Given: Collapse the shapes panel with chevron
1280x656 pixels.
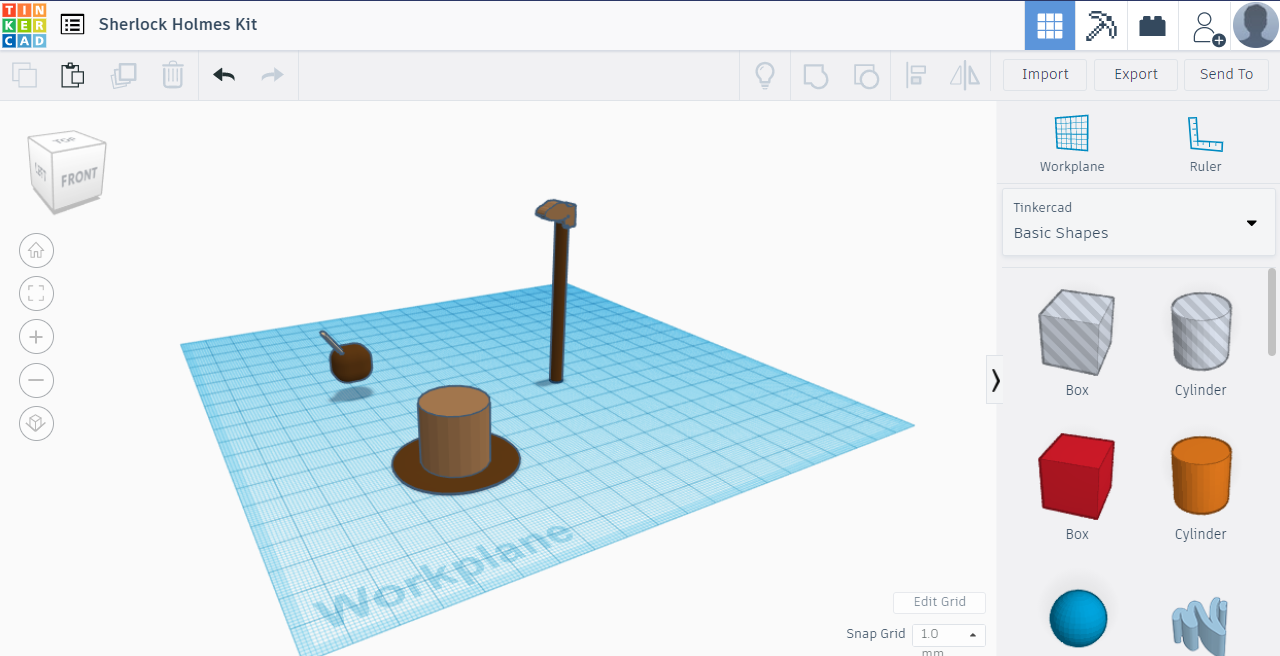Looking at the screenshot, I should pyautogui.click(x=995, y=380).
